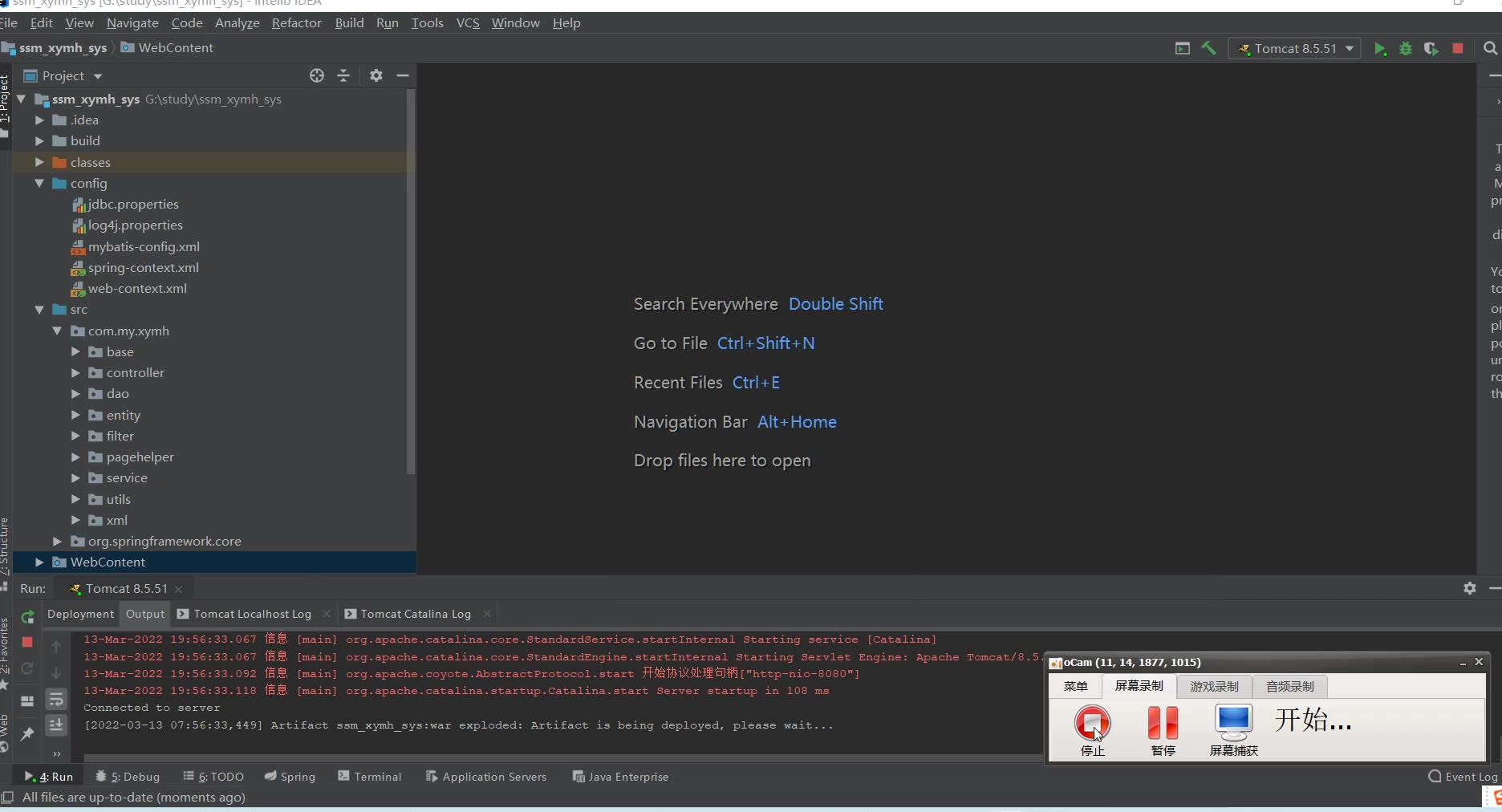The image size is (1502, 812).
Task: Open Search Everywhere magnifier icon
Action: click(x=1490, y=49)
